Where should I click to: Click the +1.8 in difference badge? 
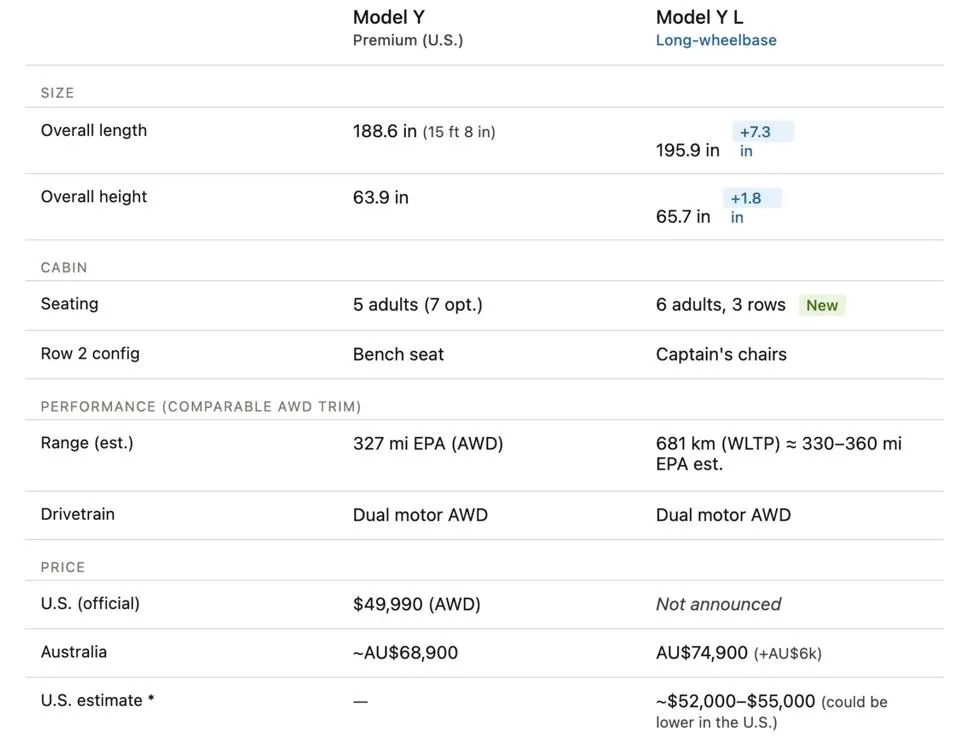[752, 207]
